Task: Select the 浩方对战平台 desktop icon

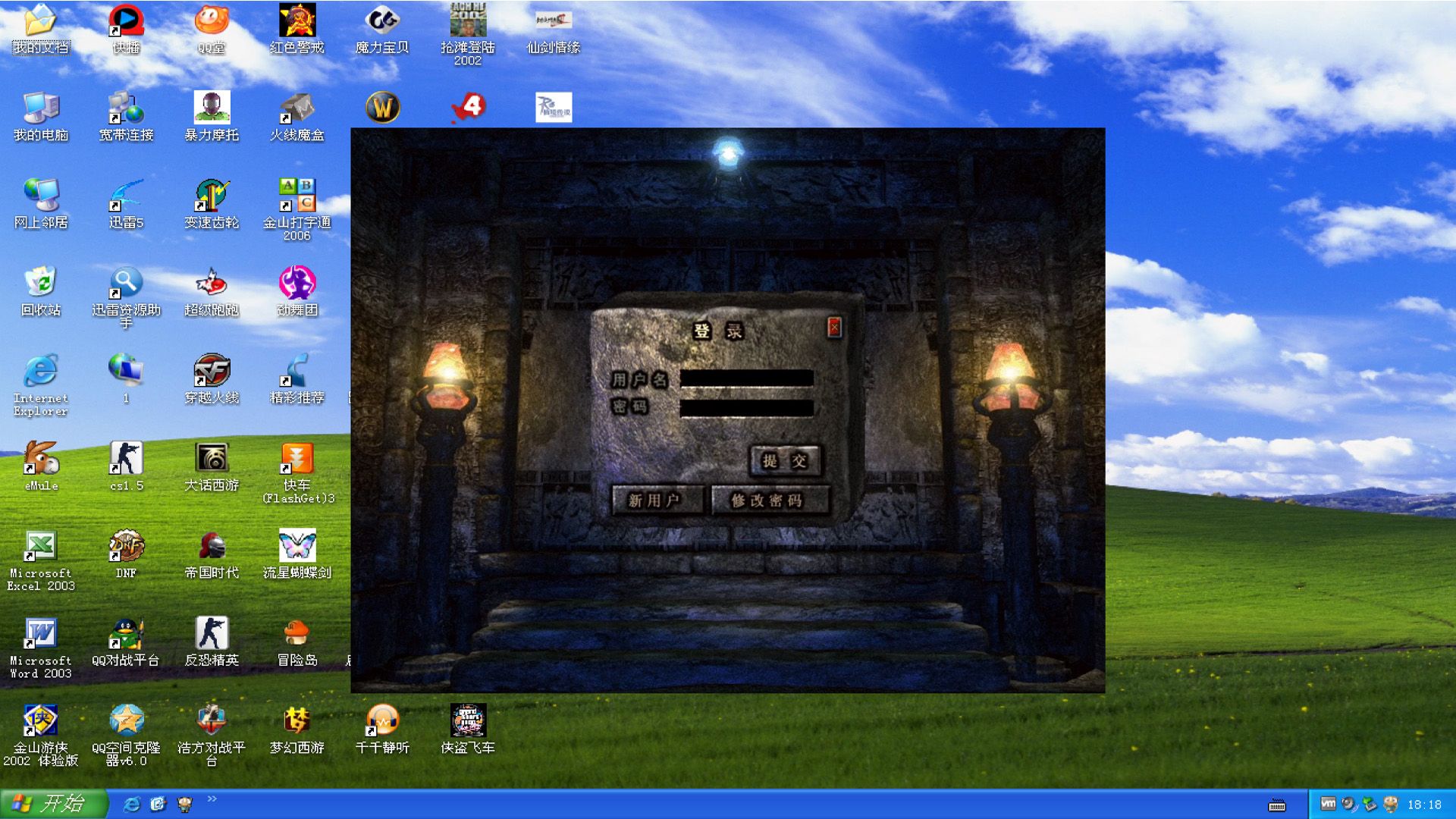Action: coord(212,735)
